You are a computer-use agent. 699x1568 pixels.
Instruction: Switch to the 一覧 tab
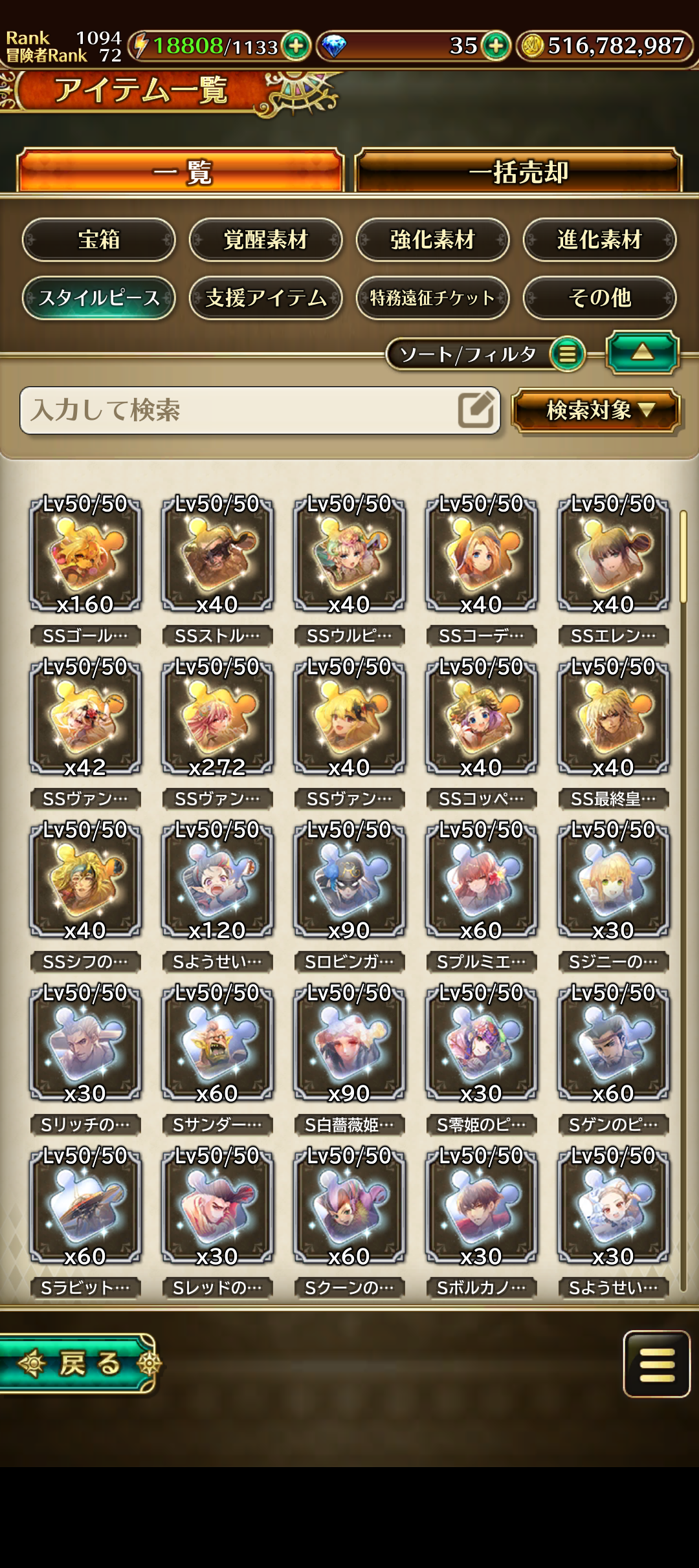181,171
